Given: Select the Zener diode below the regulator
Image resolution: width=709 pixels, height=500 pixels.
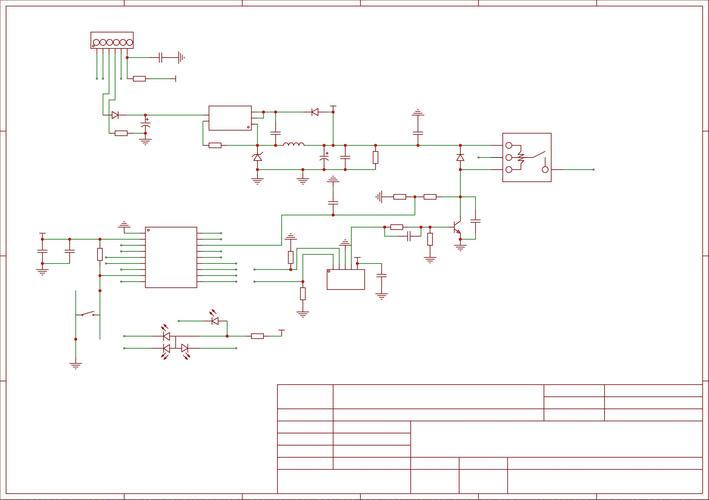Looking at the screenshot, I should pyautogui.click(x=257, y=158).
